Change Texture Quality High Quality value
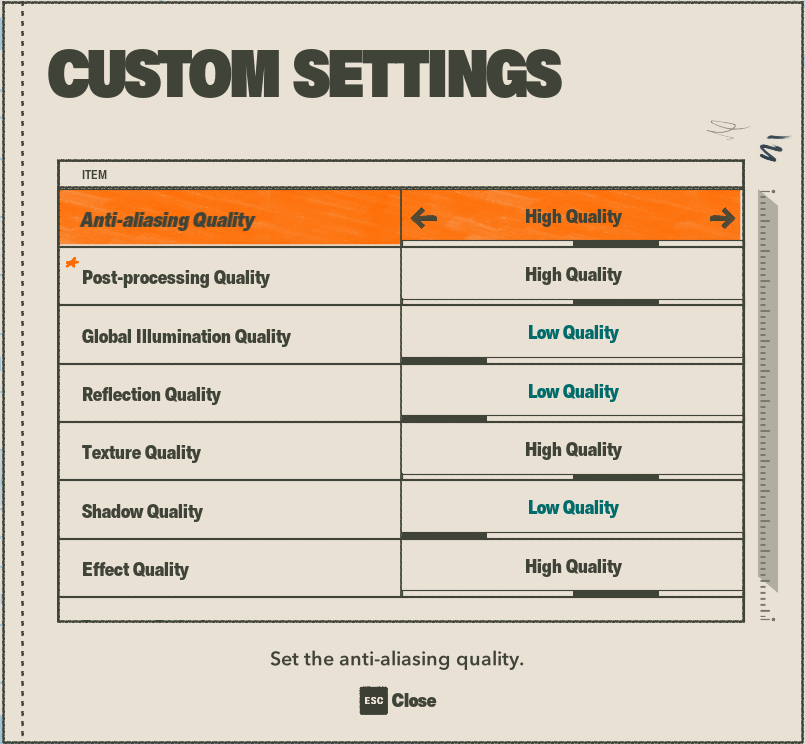Viewport: 805px width, 744px height. (x=572, y=449)
